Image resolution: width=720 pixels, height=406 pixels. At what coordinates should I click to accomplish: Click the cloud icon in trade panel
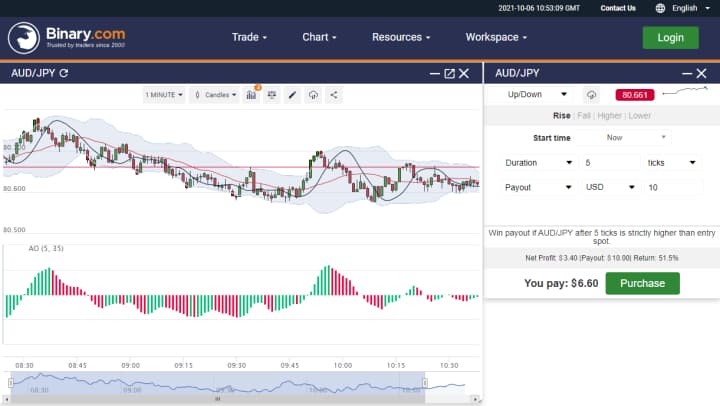point(591,95)
